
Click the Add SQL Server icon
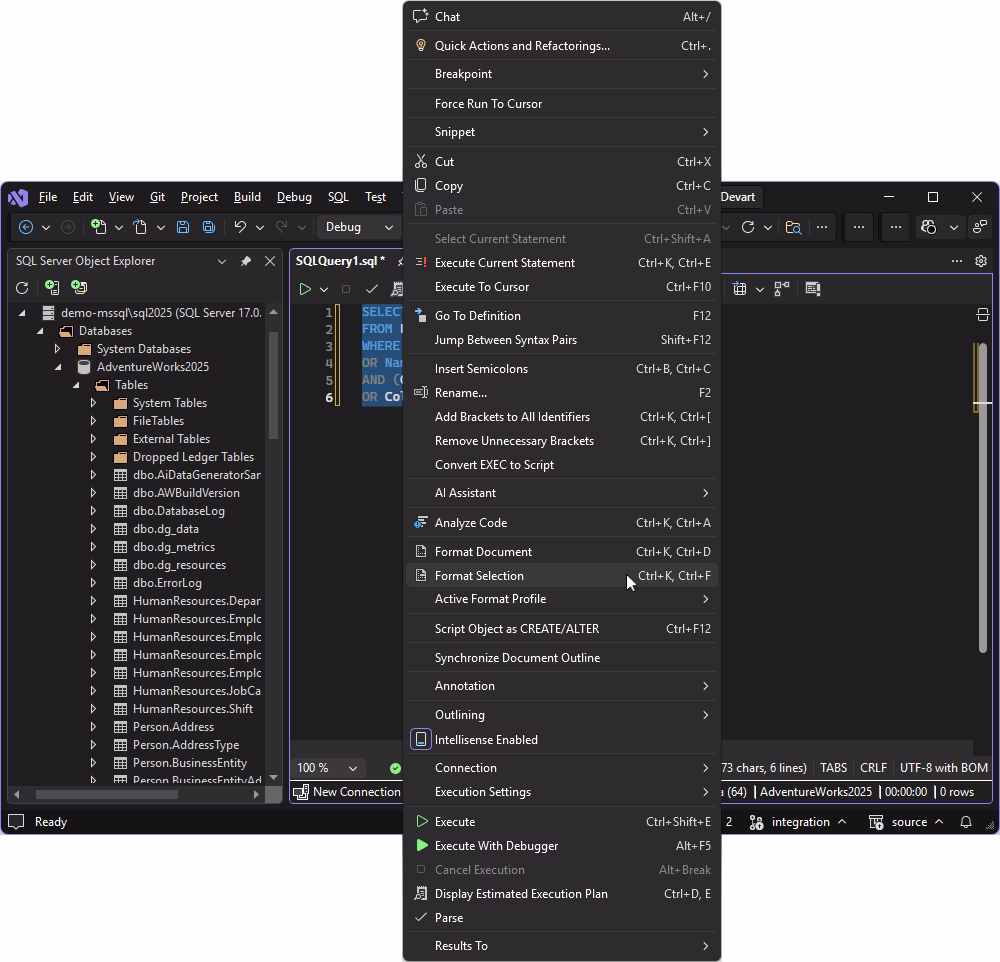tap(52, 288)
